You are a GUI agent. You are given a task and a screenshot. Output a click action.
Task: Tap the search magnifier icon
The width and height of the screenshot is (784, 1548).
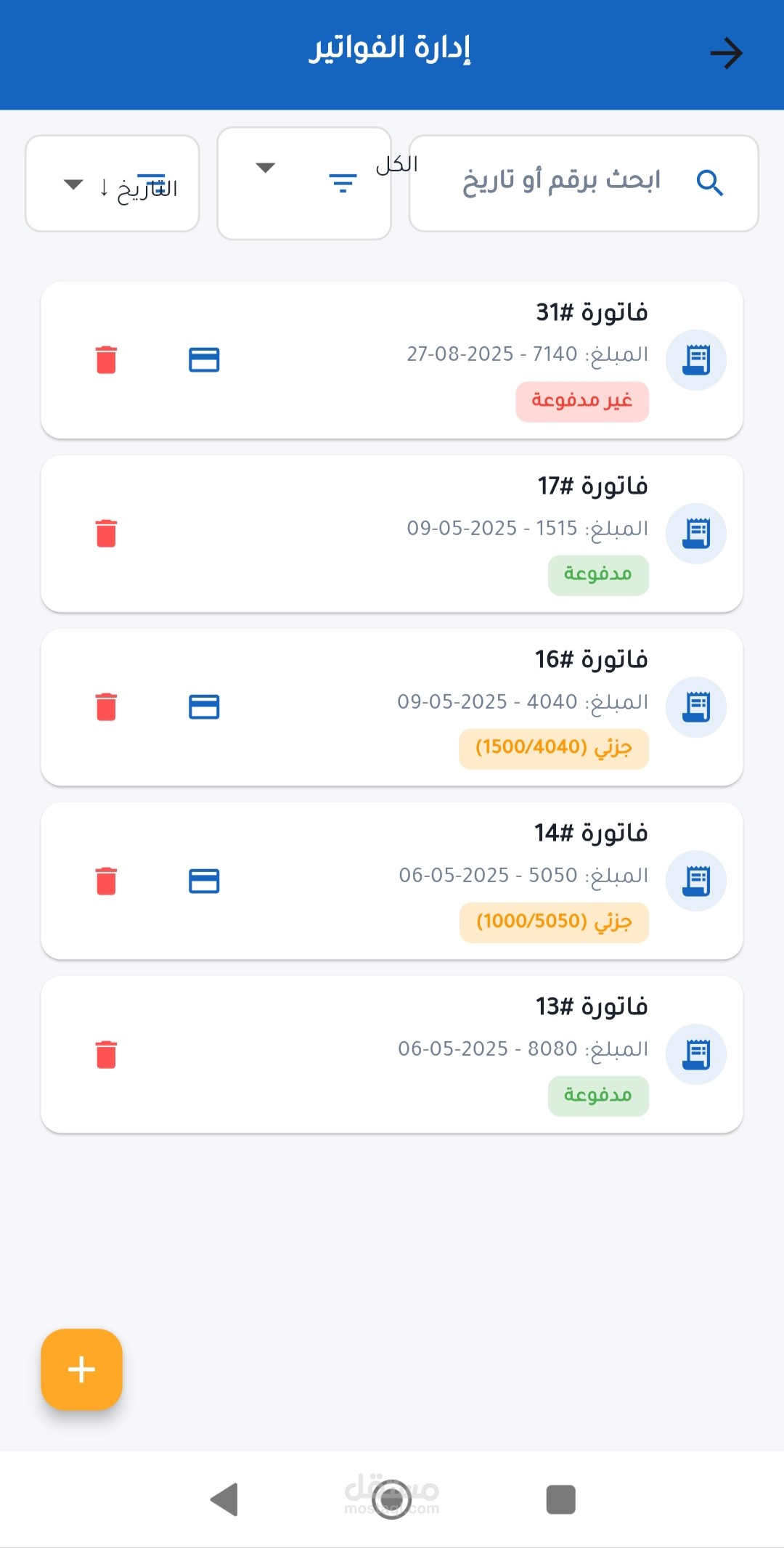(709, 183)
